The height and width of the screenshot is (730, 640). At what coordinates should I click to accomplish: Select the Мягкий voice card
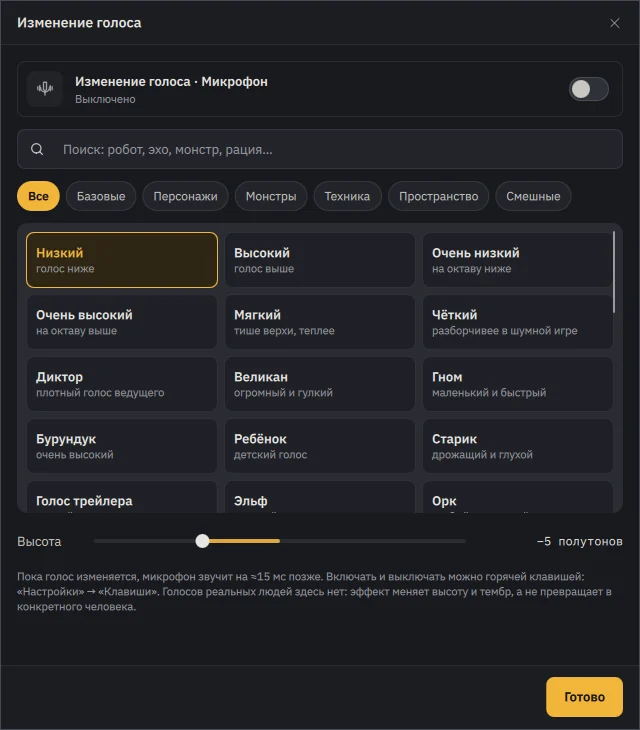(x=320, y=322)
